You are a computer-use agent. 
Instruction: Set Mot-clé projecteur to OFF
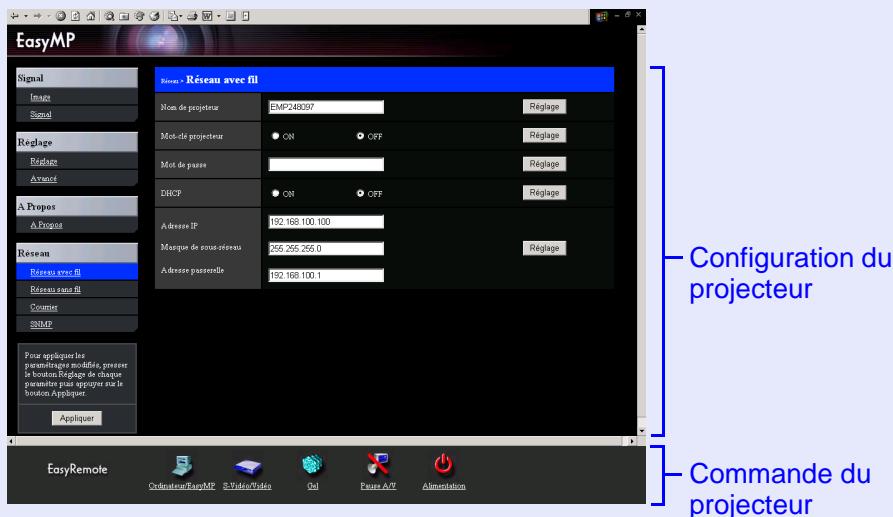point(361,136)
